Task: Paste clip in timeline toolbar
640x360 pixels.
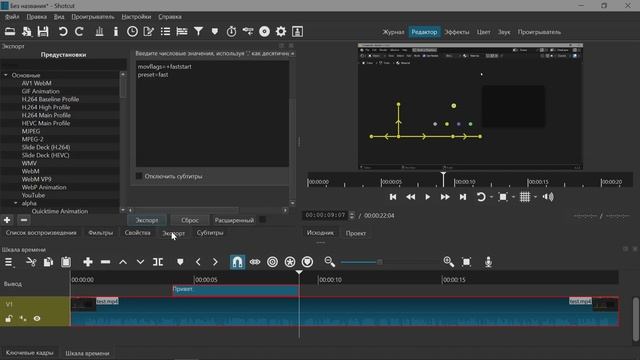Action: [x=66, y=262]
